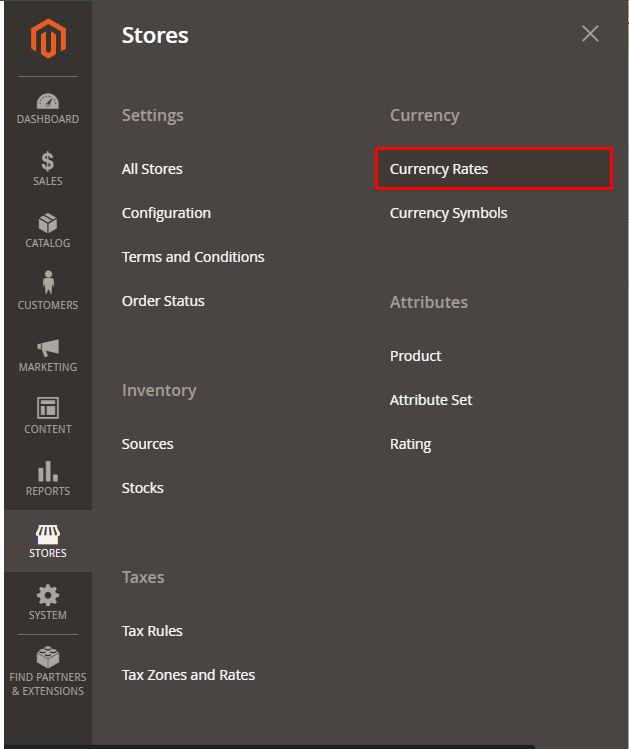
Task: Go to Currency Symbols
Action: [x=448, y=213]
